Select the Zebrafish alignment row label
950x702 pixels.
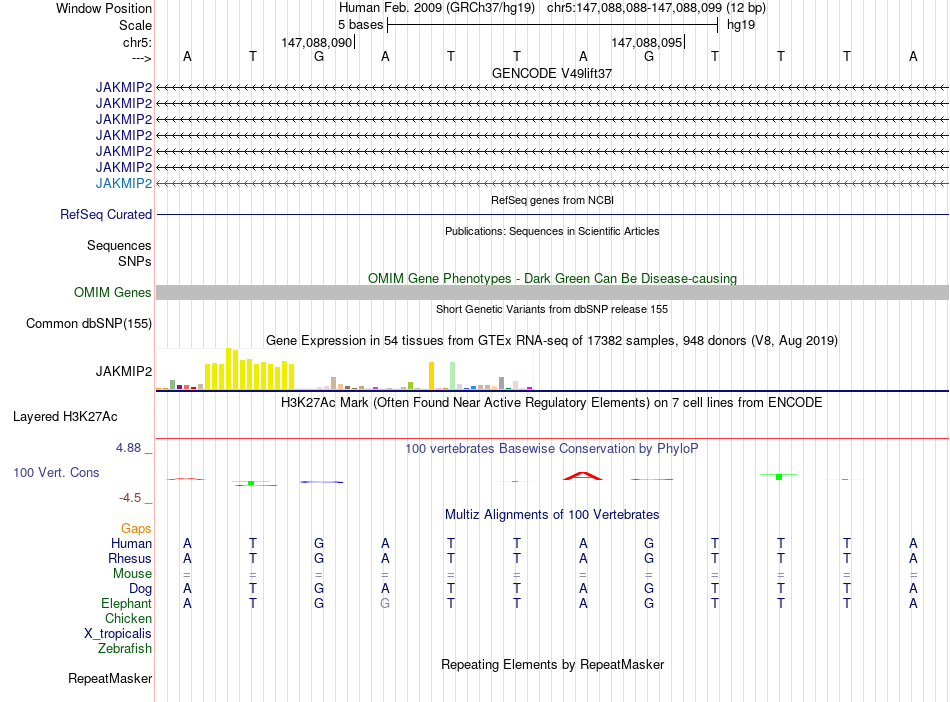(125, 649)
